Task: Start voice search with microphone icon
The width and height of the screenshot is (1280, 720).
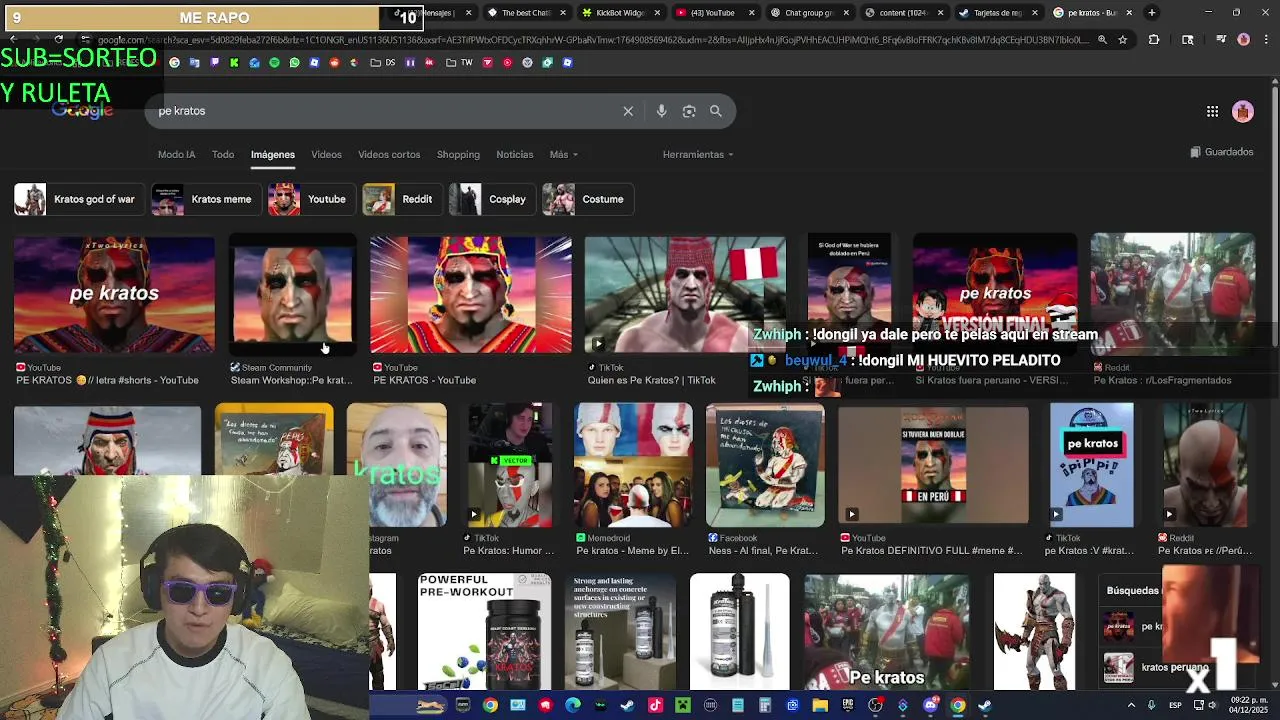Action: click(661, 111)
